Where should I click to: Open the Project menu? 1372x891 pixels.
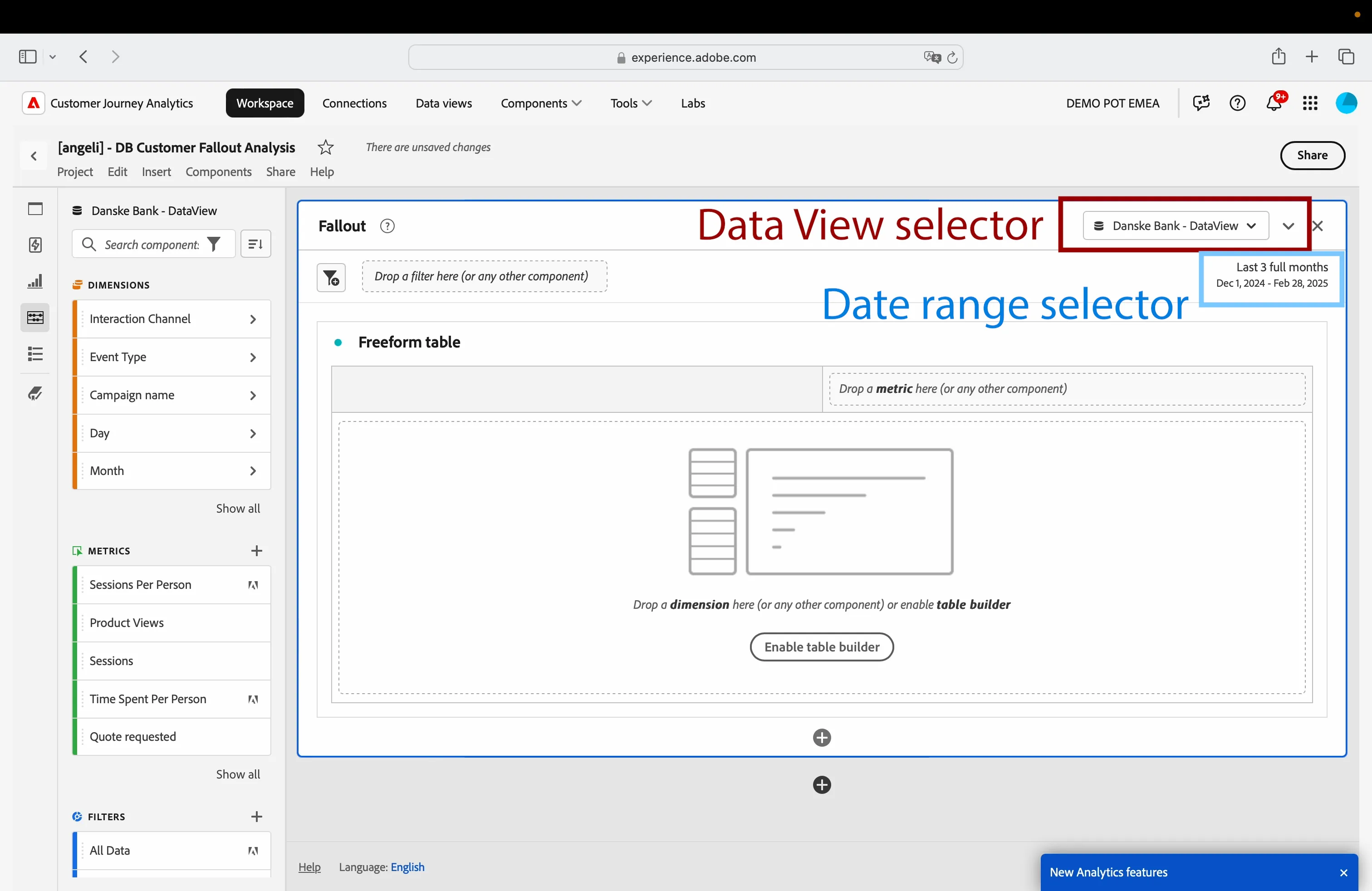click(x=75, y=172)
